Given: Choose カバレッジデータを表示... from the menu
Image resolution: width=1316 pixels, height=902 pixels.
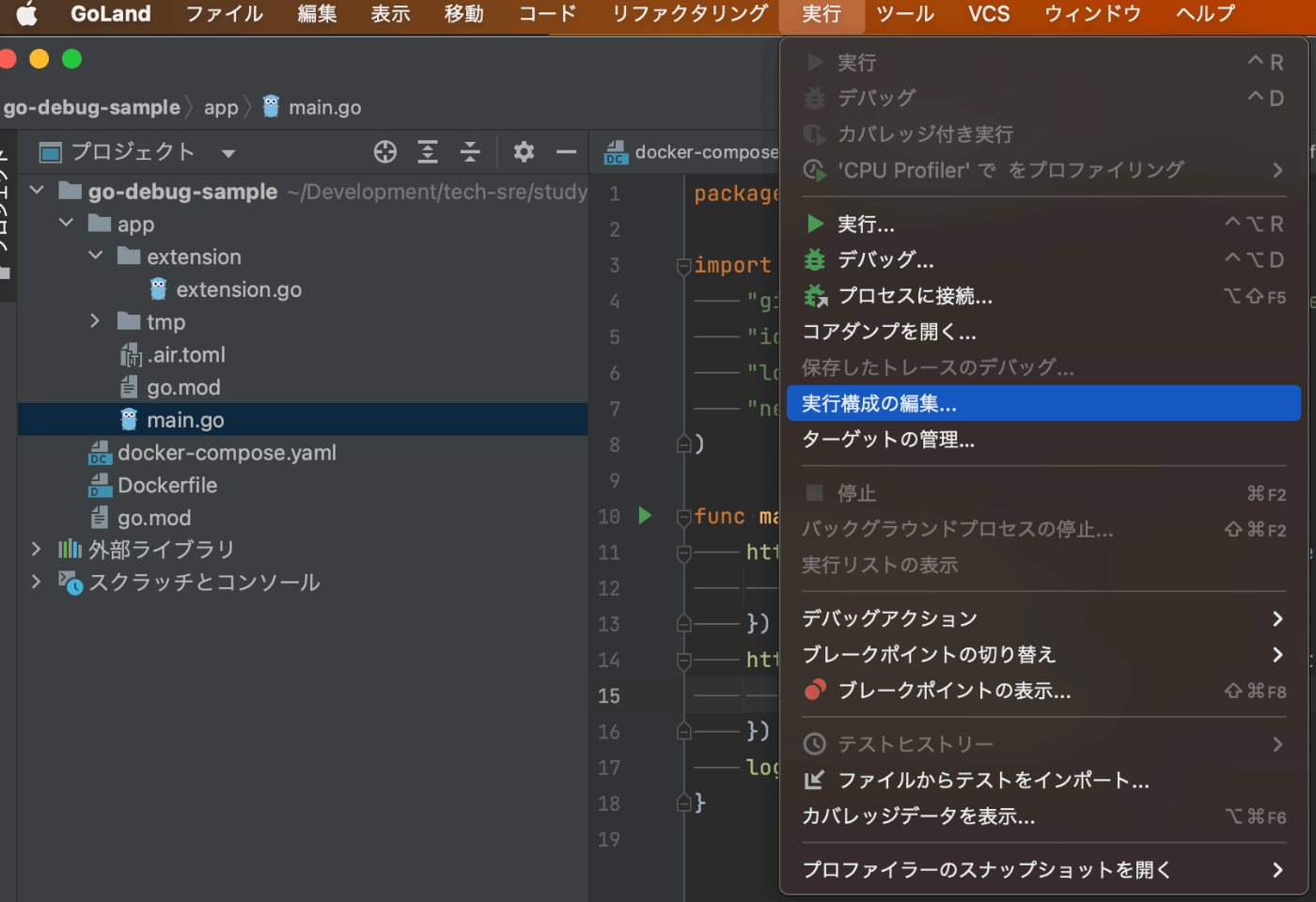Looking at the screenshot, I should [1043, 816].
